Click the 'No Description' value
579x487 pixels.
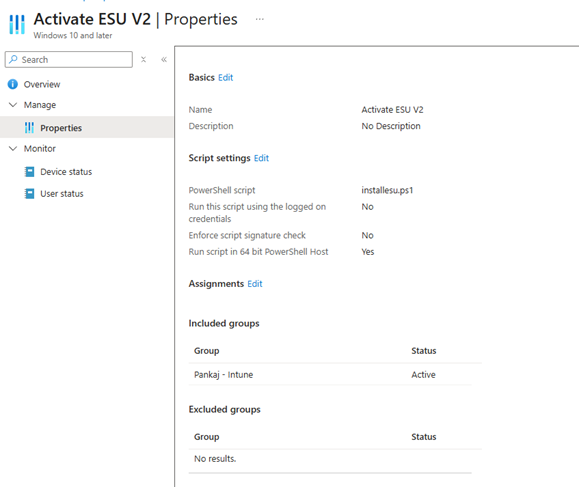[391, 126]
